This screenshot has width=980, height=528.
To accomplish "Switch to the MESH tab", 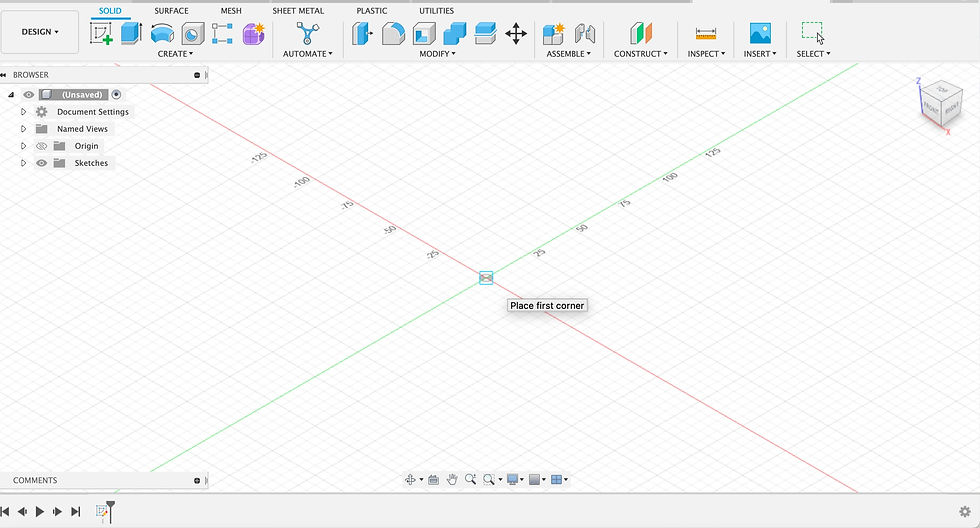I will tap(231, 11).
